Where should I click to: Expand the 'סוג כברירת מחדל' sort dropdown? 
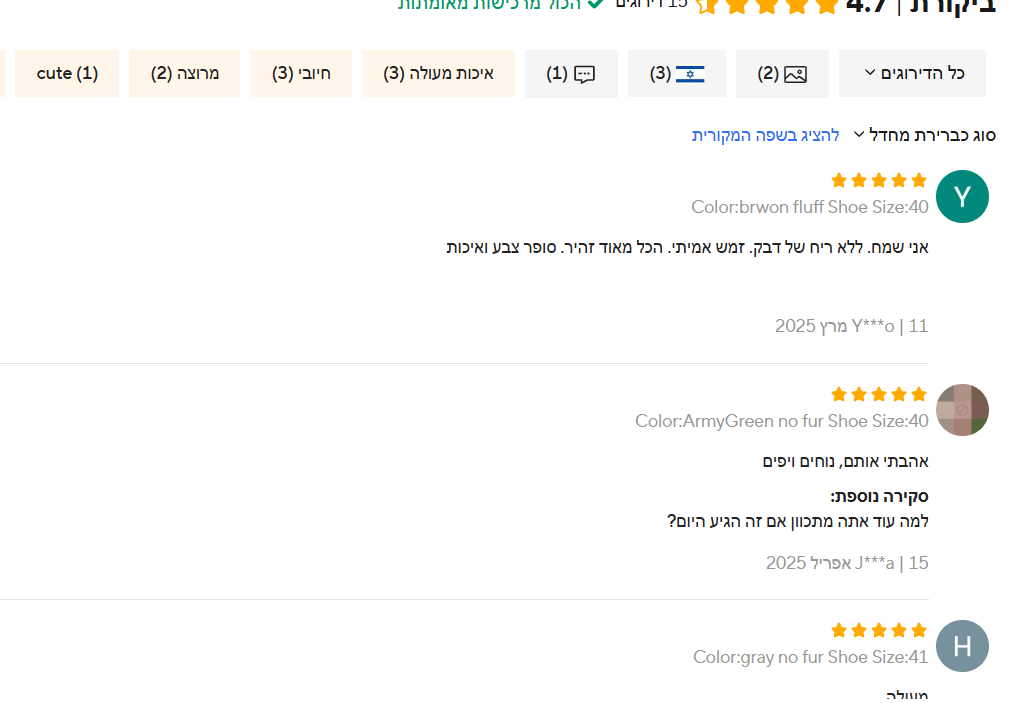(x=924, y=135)
